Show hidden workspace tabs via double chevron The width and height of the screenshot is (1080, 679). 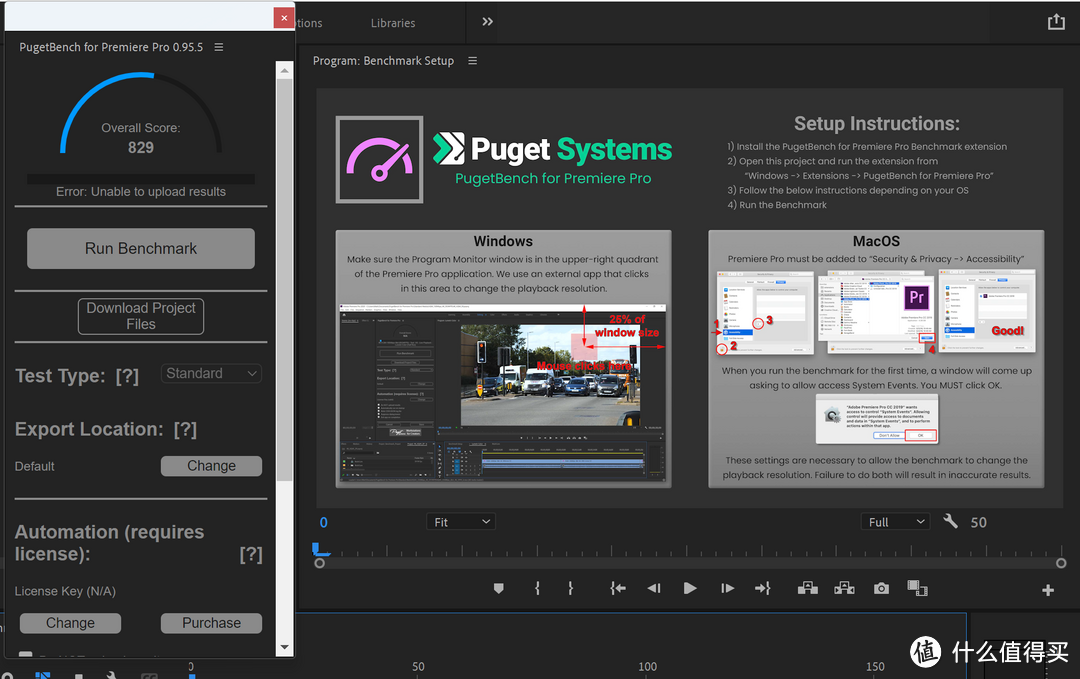click(x=488, y=22)
